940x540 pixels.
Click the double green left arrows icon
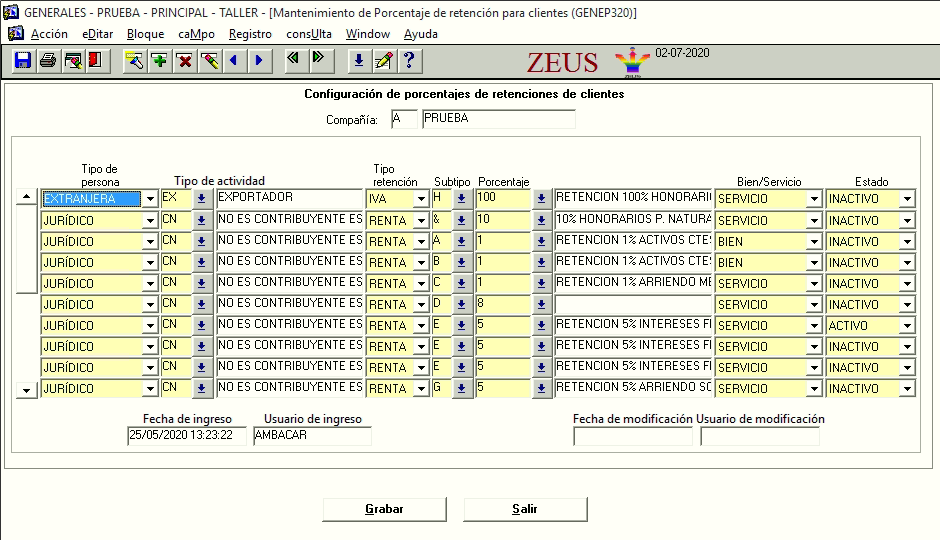[293, 60]
